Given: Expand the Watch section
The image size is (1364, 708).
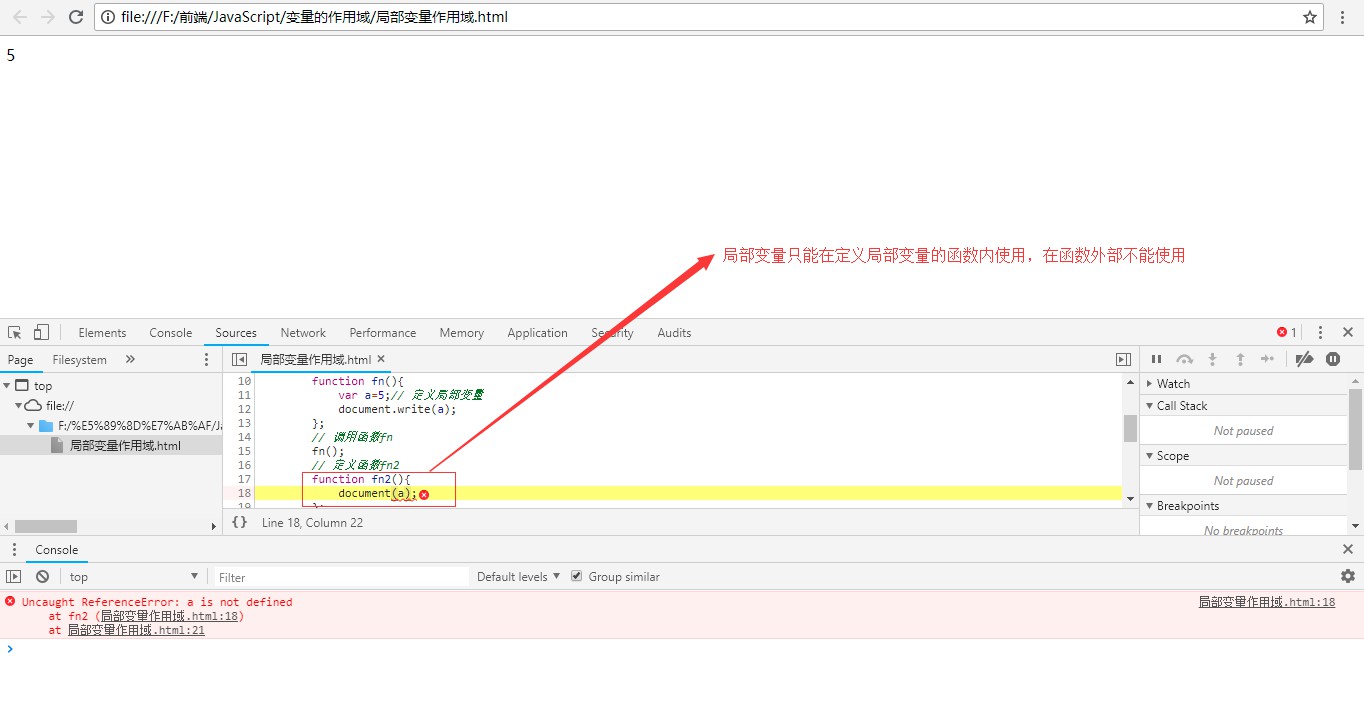Looking at the screenshot, I should [x=1173, y=384].
